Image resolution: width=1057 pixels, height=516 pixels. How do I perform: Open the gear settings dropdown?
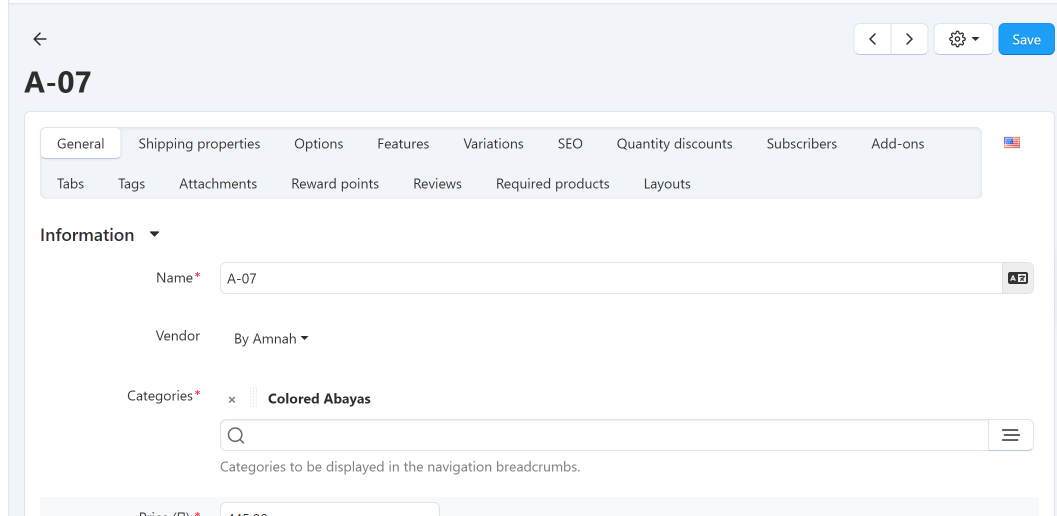[963, 39]
